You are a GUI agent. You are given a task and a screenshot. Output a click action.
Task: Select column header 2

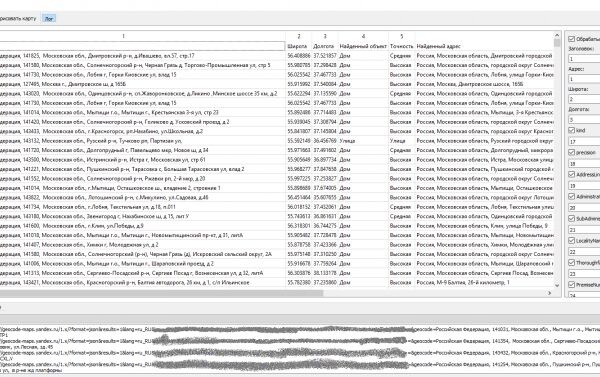click(x=298, y=36)
